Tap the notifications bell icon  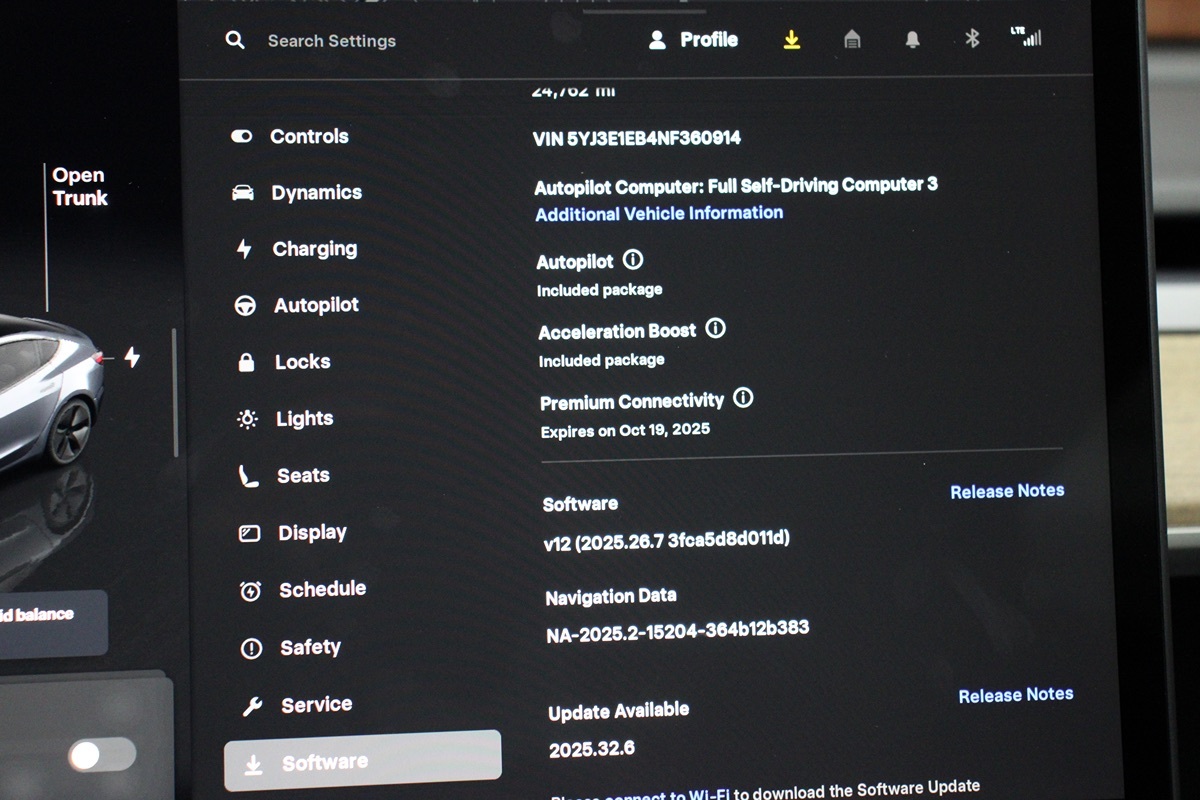(912, 40)
